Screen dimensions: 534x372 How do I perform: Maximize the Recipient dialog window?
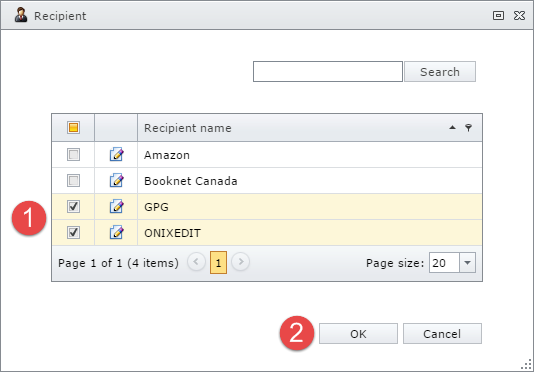tap(498, 15)
